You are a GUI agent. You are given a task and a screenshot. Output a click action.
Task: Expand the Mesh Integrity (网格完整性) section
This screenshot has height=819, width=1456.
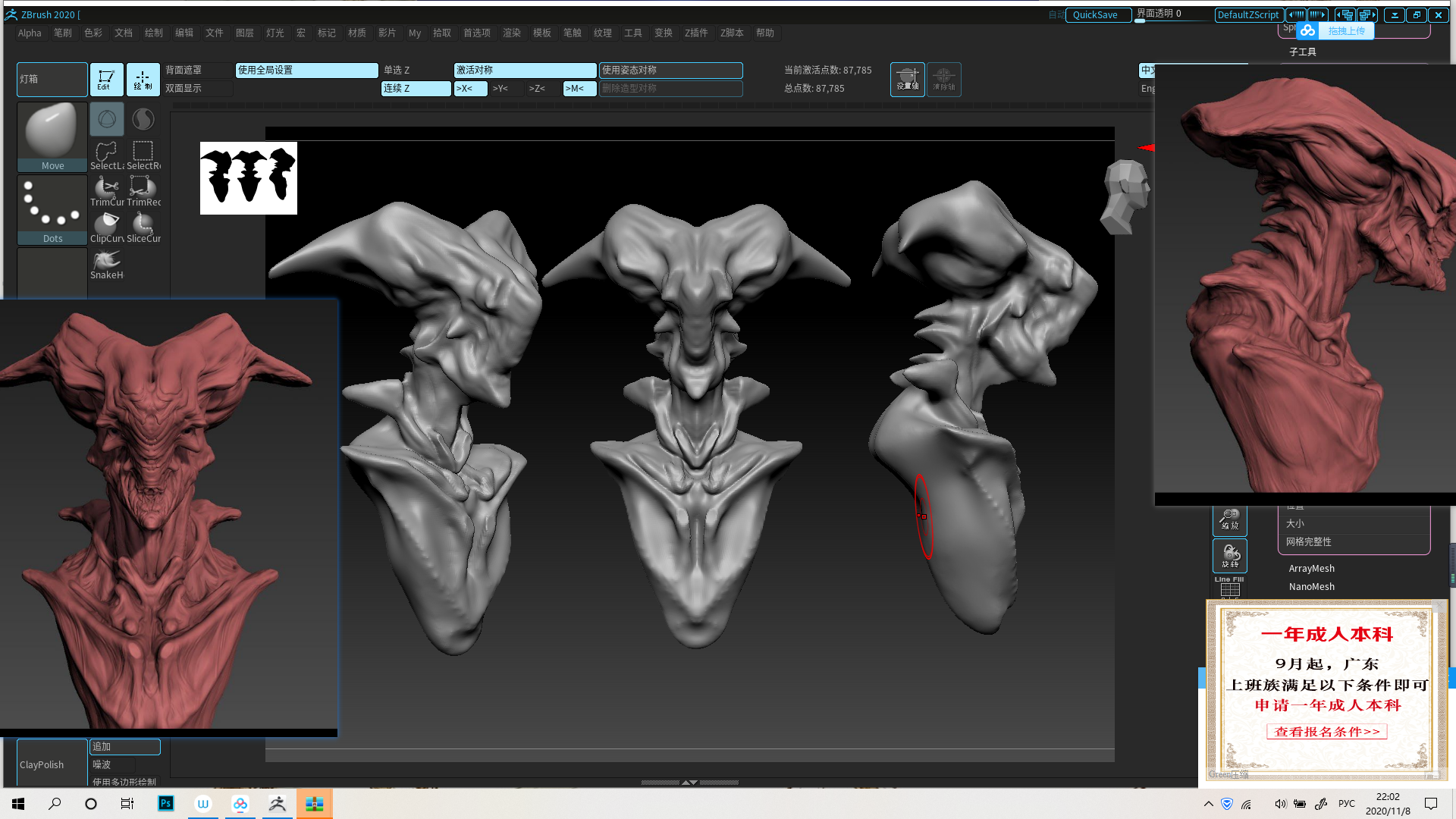(1354, 541)
